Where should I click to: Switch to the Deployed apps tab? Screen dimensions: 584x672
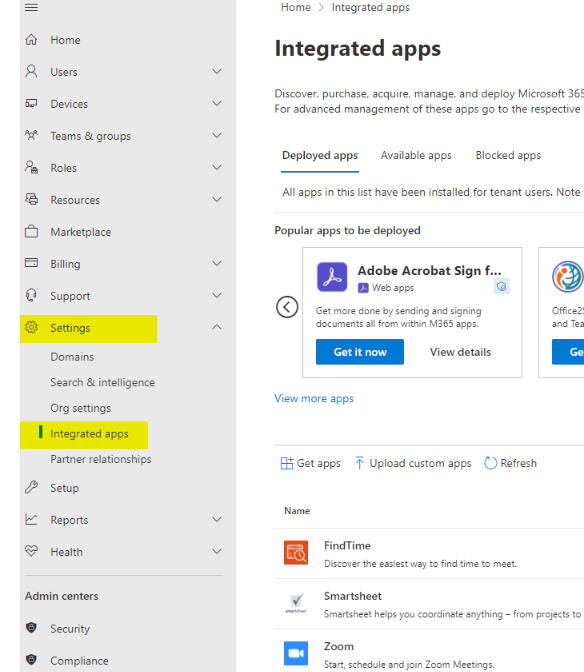[x=320, y=156]
